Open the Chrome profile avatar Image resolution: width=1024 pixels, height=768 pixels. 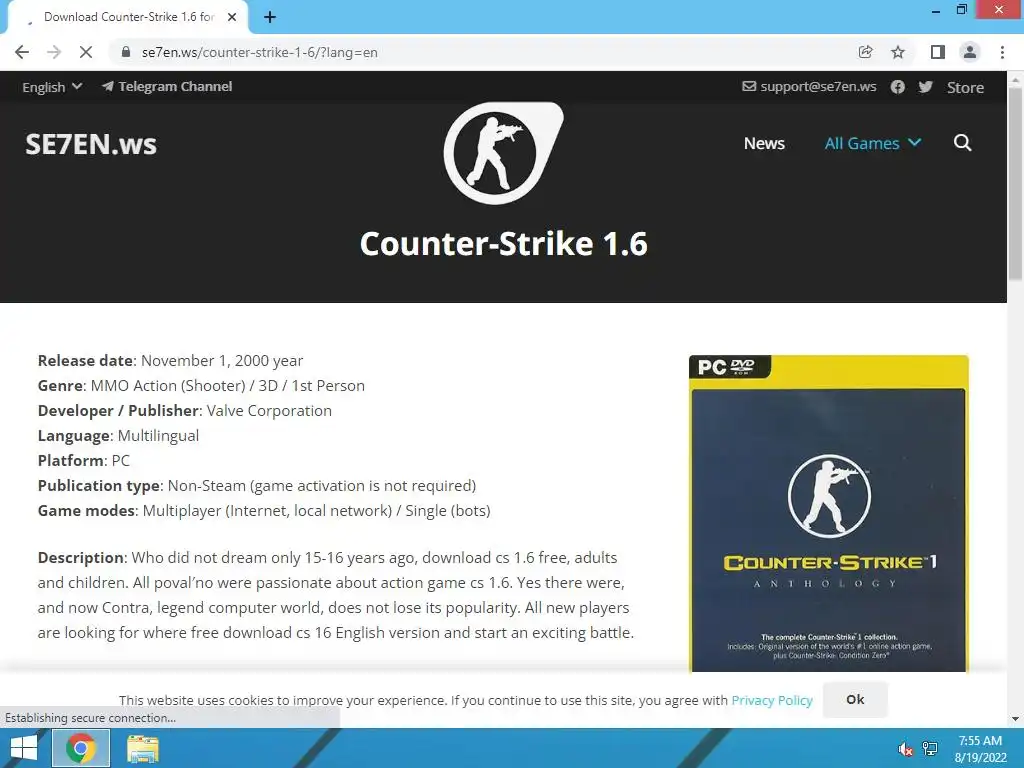(x=970, y=52)
